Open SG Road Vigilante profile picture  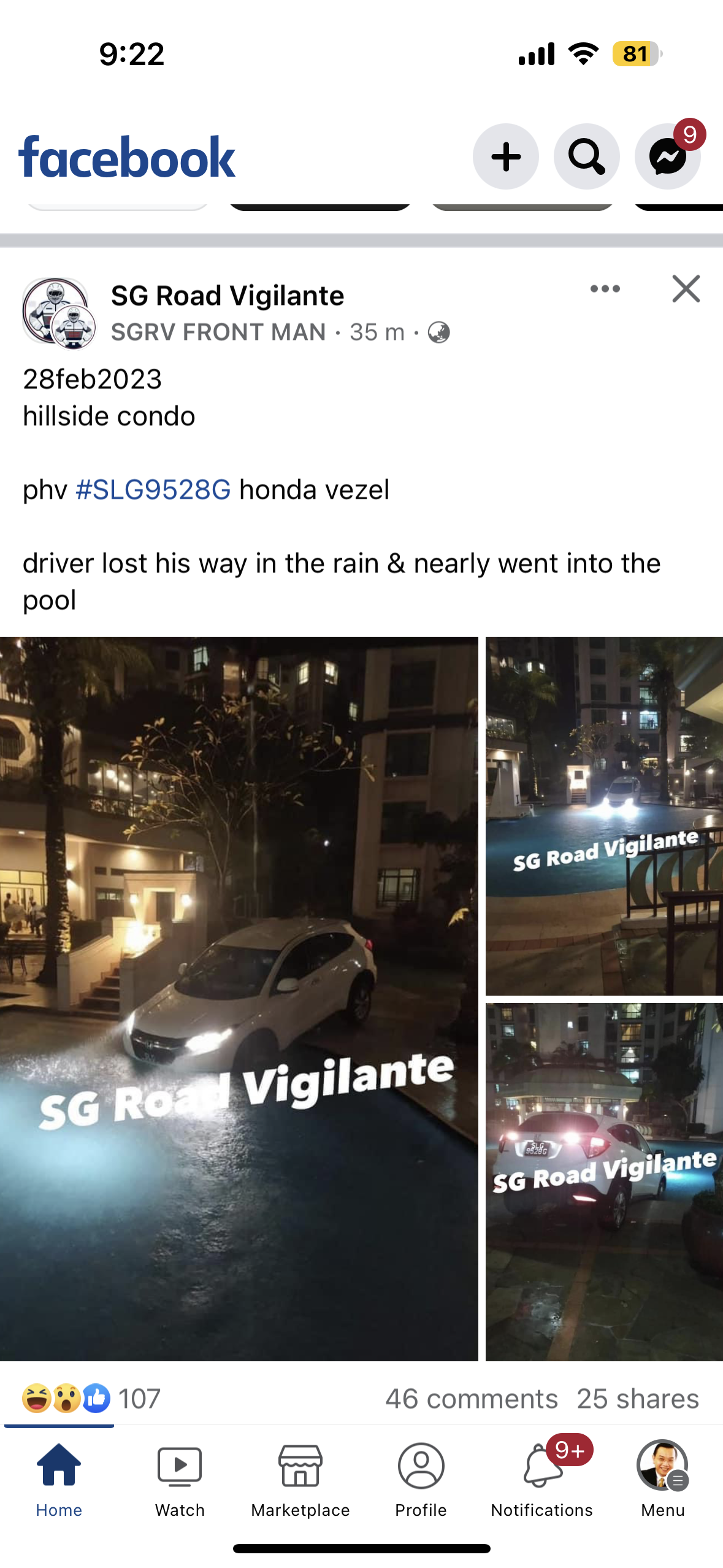point(57,312)
